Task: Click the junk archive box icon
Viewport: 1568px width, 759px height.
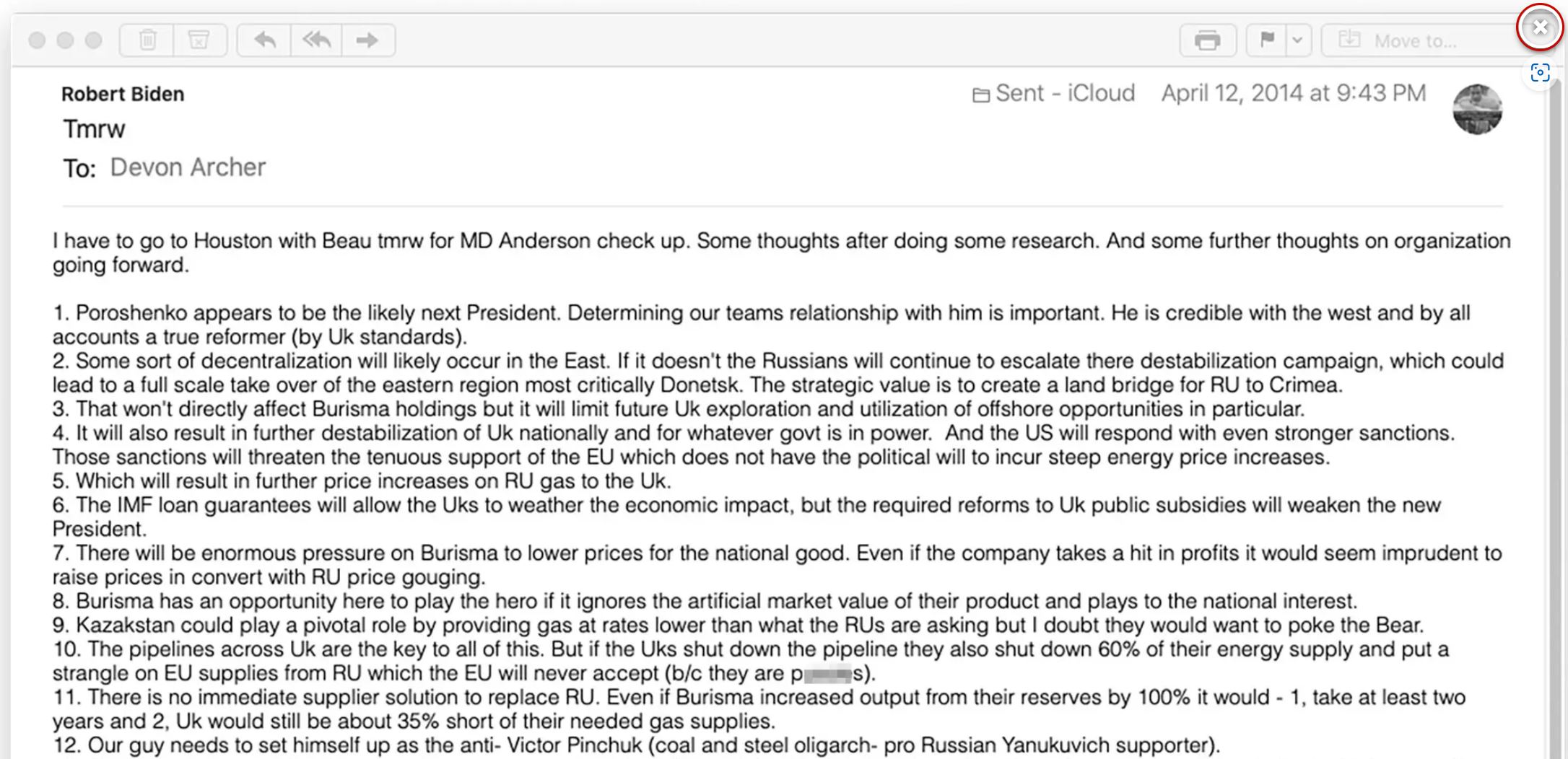Action: [199, 40]
